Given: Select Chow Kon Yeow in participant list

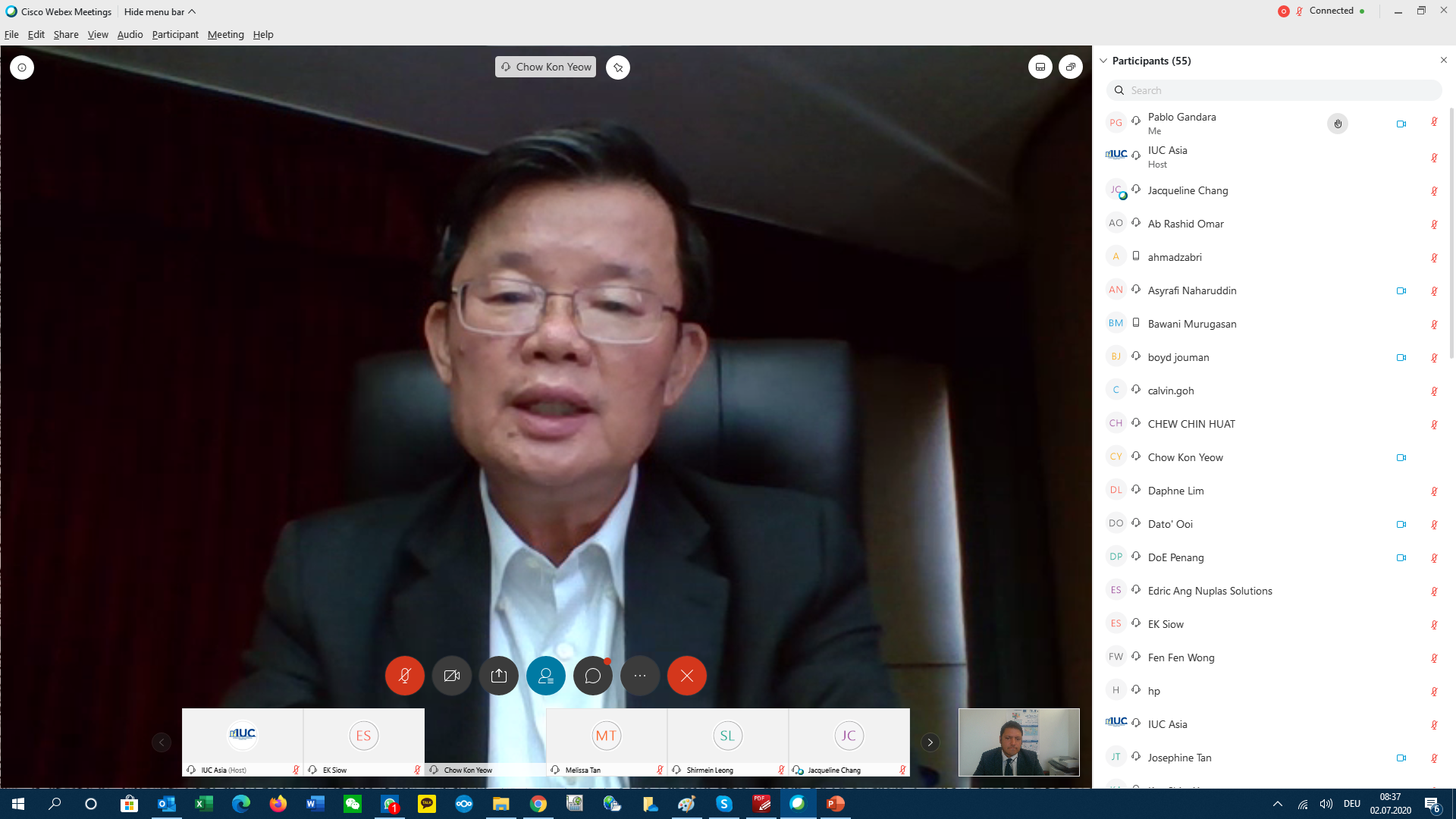Looking at the screenshot, I should coord(1185,457).
